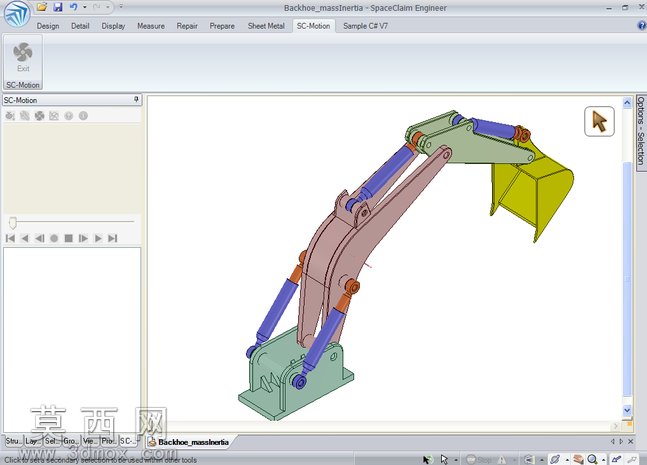Image resolution: width=647 pixels, height=465 pixels.
Task: Click the vertical scrollbar thumb in viewport
Action: click(627, 279)
